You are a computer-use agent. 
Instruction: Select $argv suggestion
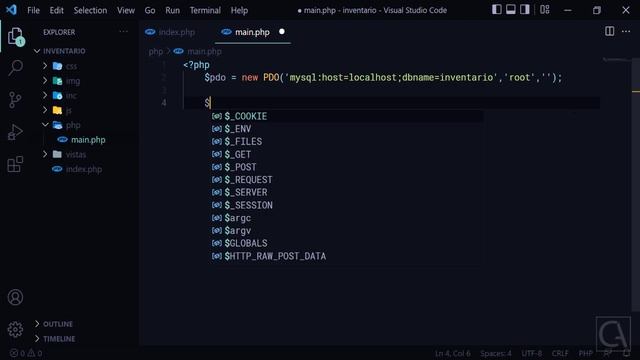click(347, 231)
